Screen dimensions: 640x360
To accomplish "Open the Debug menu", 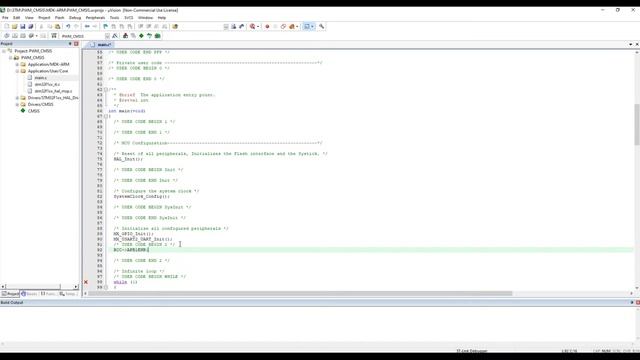I will pyautogui.click(x=75, y=18).
